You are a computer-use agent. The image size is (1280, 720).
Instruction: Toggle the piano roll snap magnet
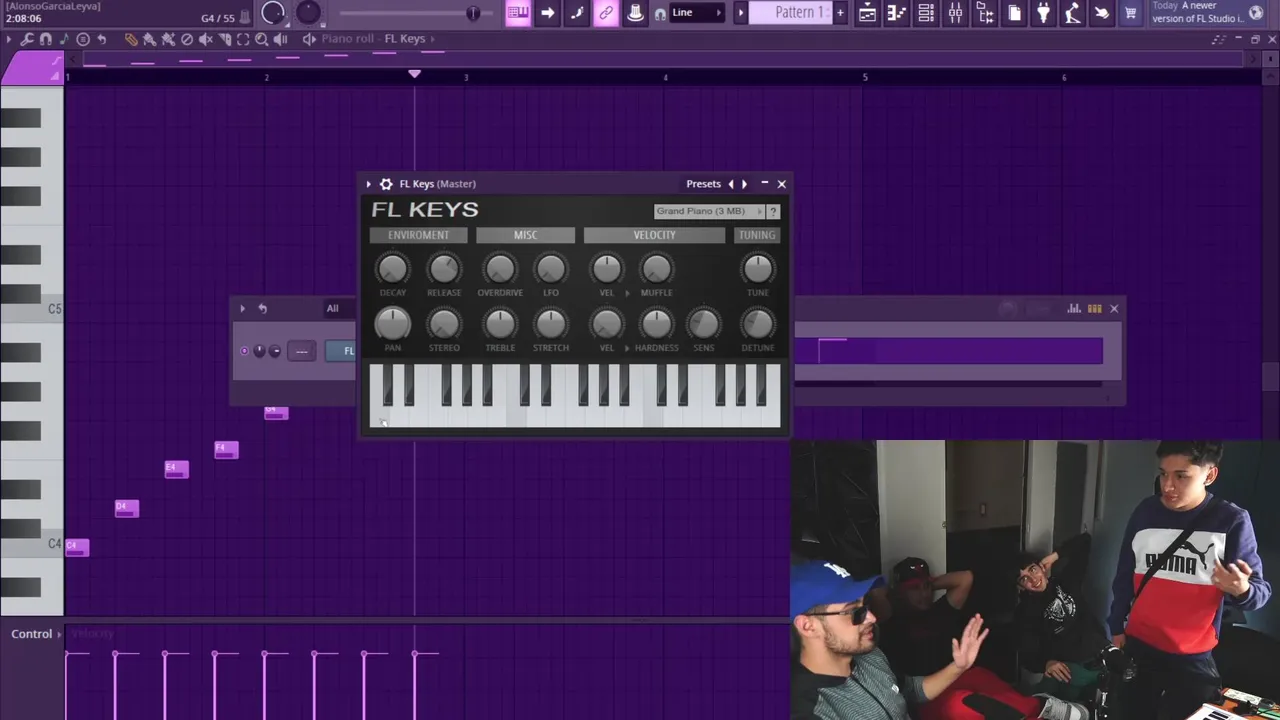pos(45,39)
